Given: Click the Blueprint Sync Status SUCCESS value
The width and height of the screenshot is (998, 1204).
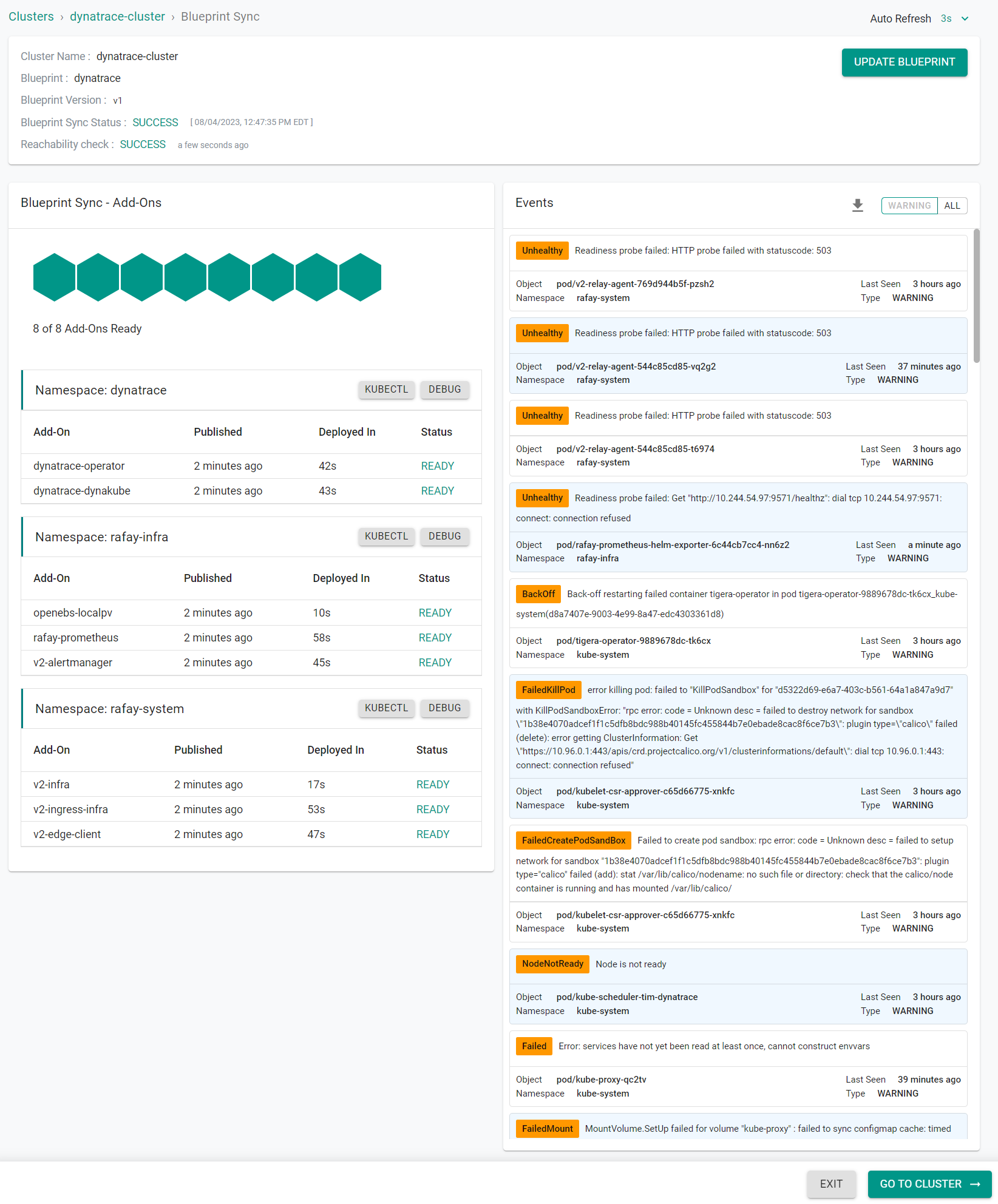Looking at the screenshot, I should [155, 123].
